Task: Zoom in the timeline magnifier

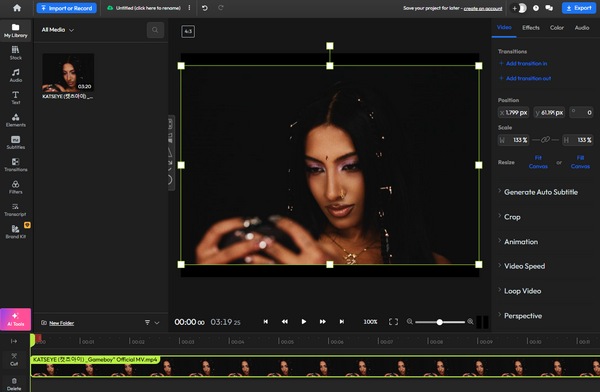Action: click(x=470, y=322)
